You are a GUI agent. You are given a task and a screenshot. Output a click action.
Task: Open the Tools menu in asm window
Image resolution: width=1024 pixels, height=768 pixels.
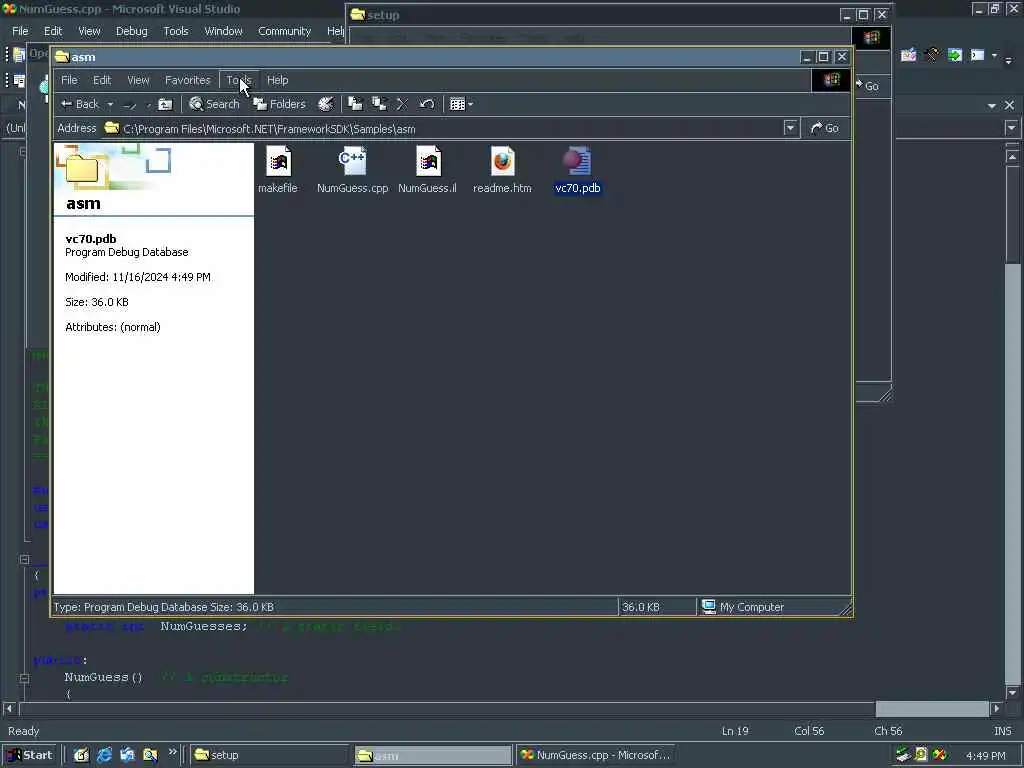point(239,80)
